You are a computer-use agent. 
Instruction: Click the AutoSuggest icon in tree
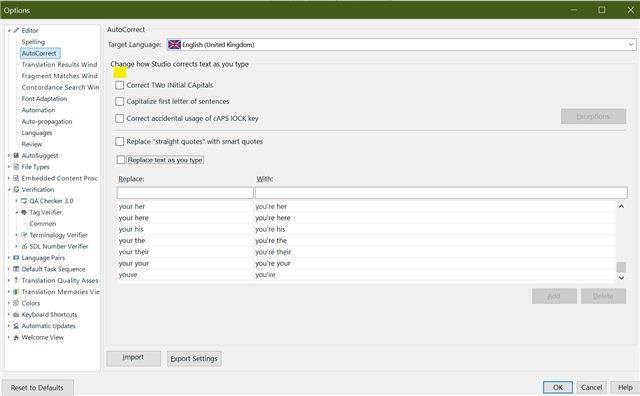pyautogui.click(x=16, y=156)
